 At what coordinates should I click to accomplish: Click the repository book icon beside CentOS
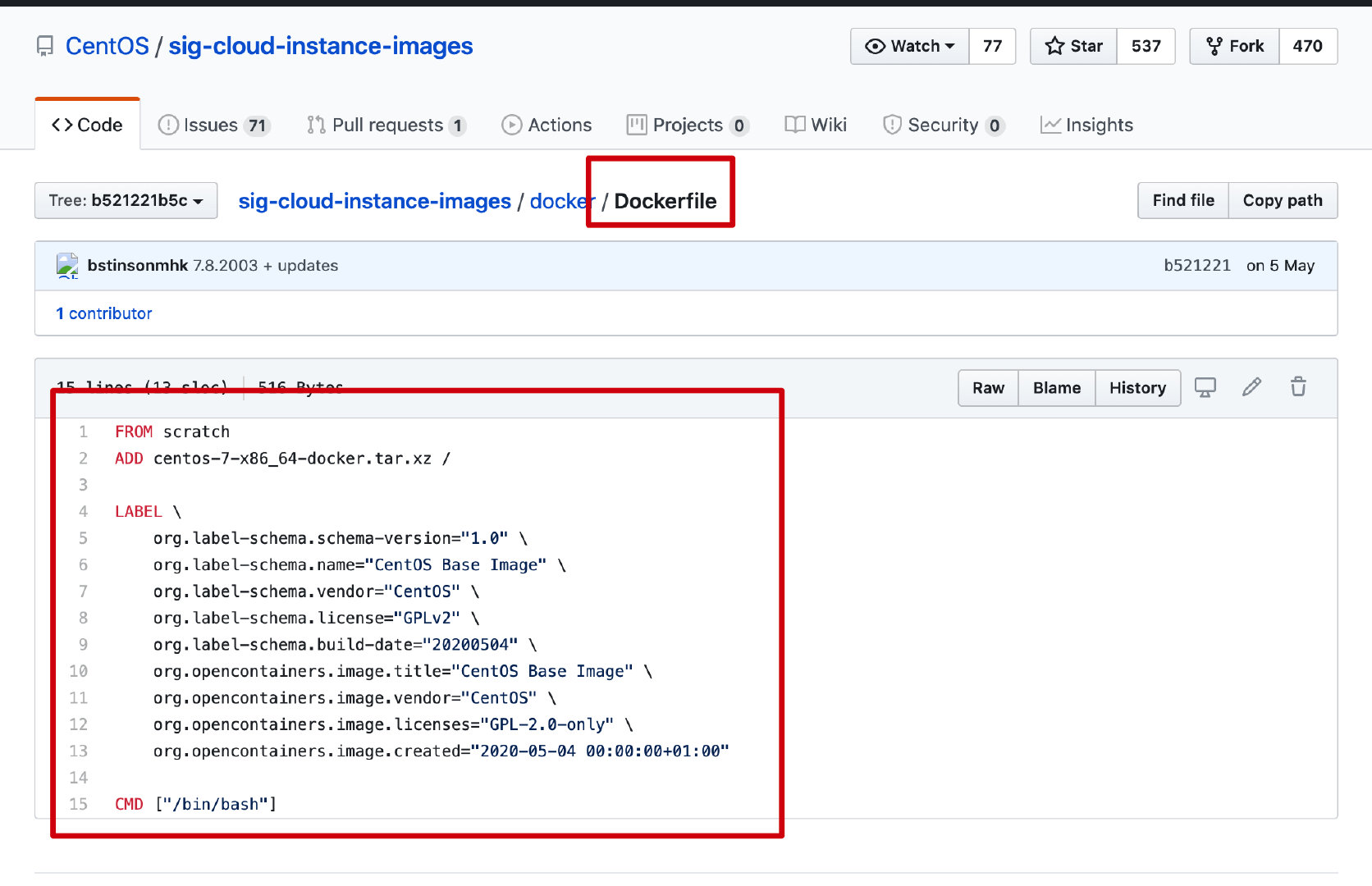[x=45, y=47]
